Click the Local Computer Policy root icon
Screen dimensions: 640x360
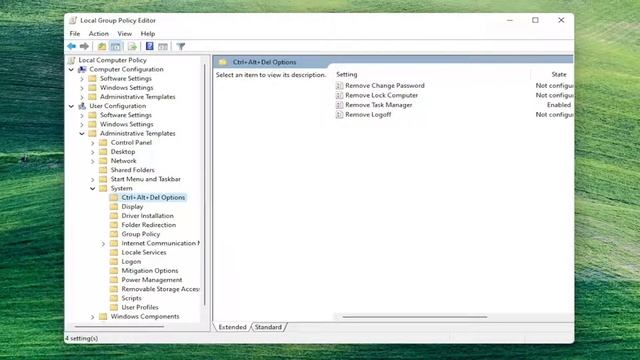coord(72,60)
